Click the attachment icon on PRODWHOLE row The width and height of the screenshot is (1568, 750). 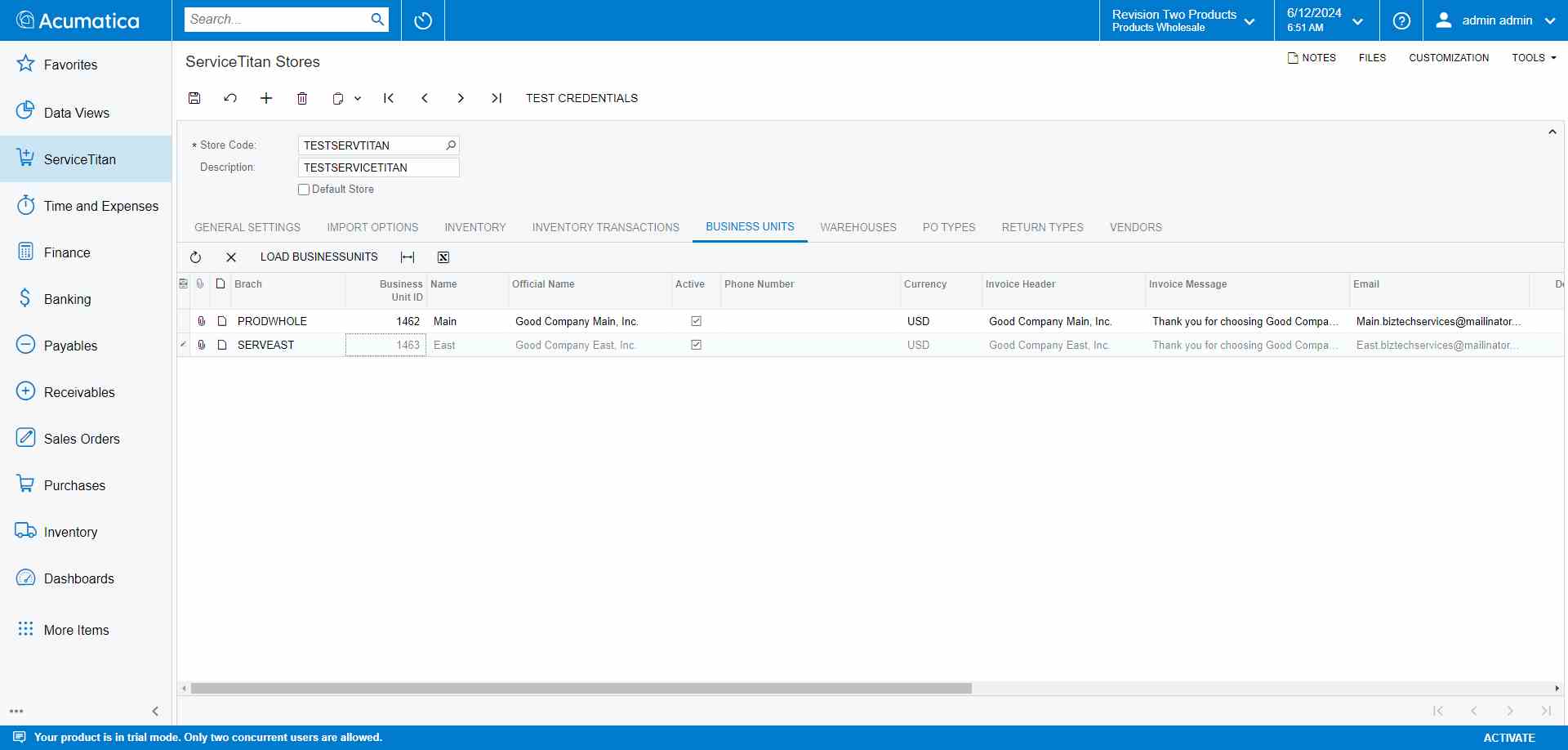point(201,321)
